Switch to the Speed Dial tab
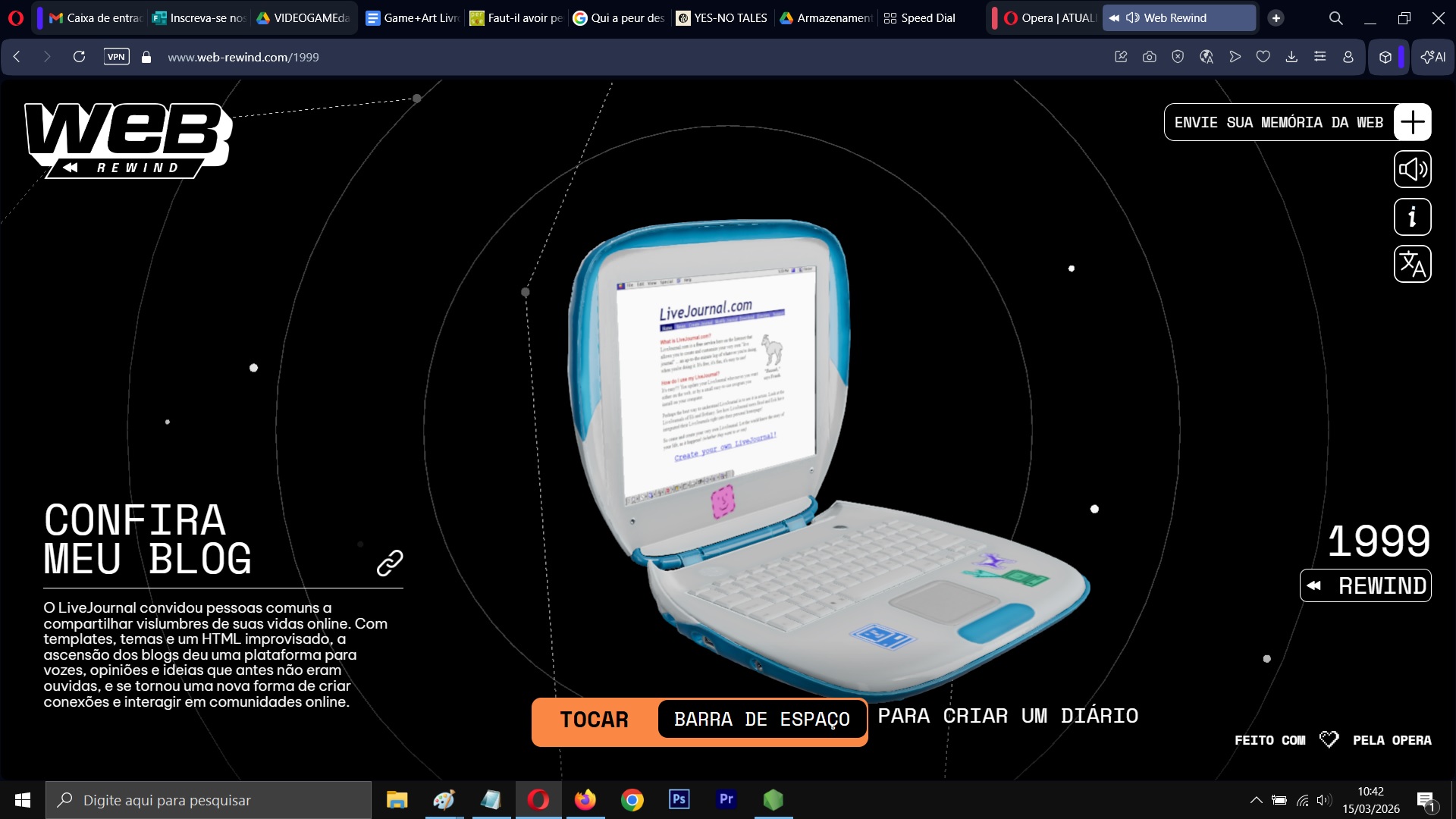This screenshot has height=819, width=1456. pyautogui.click(x=920, y=17)
